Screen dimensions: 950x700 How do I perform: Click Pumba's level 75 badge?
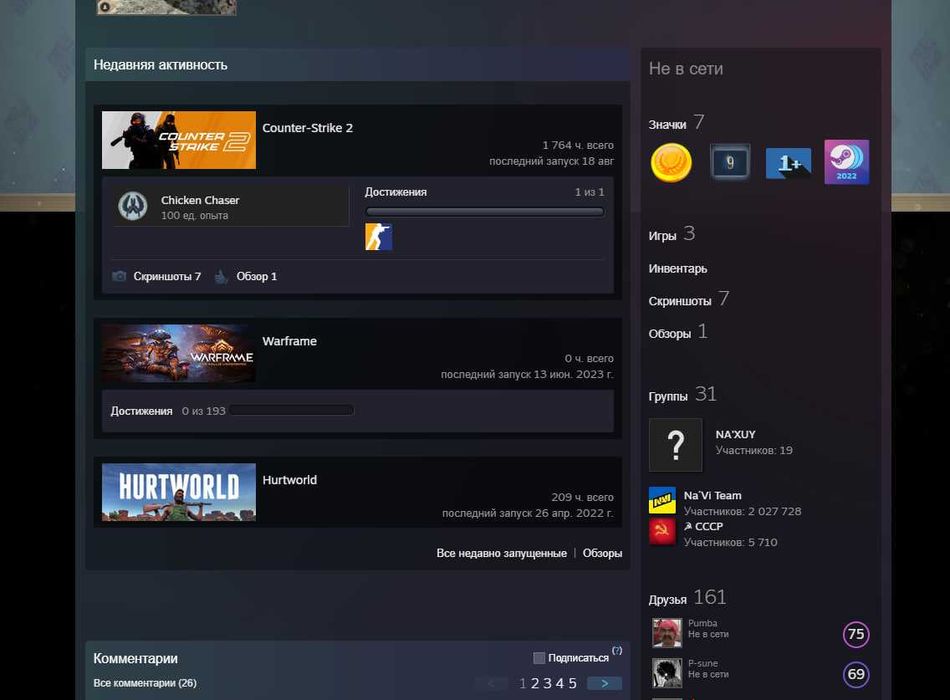click(856, 634)
